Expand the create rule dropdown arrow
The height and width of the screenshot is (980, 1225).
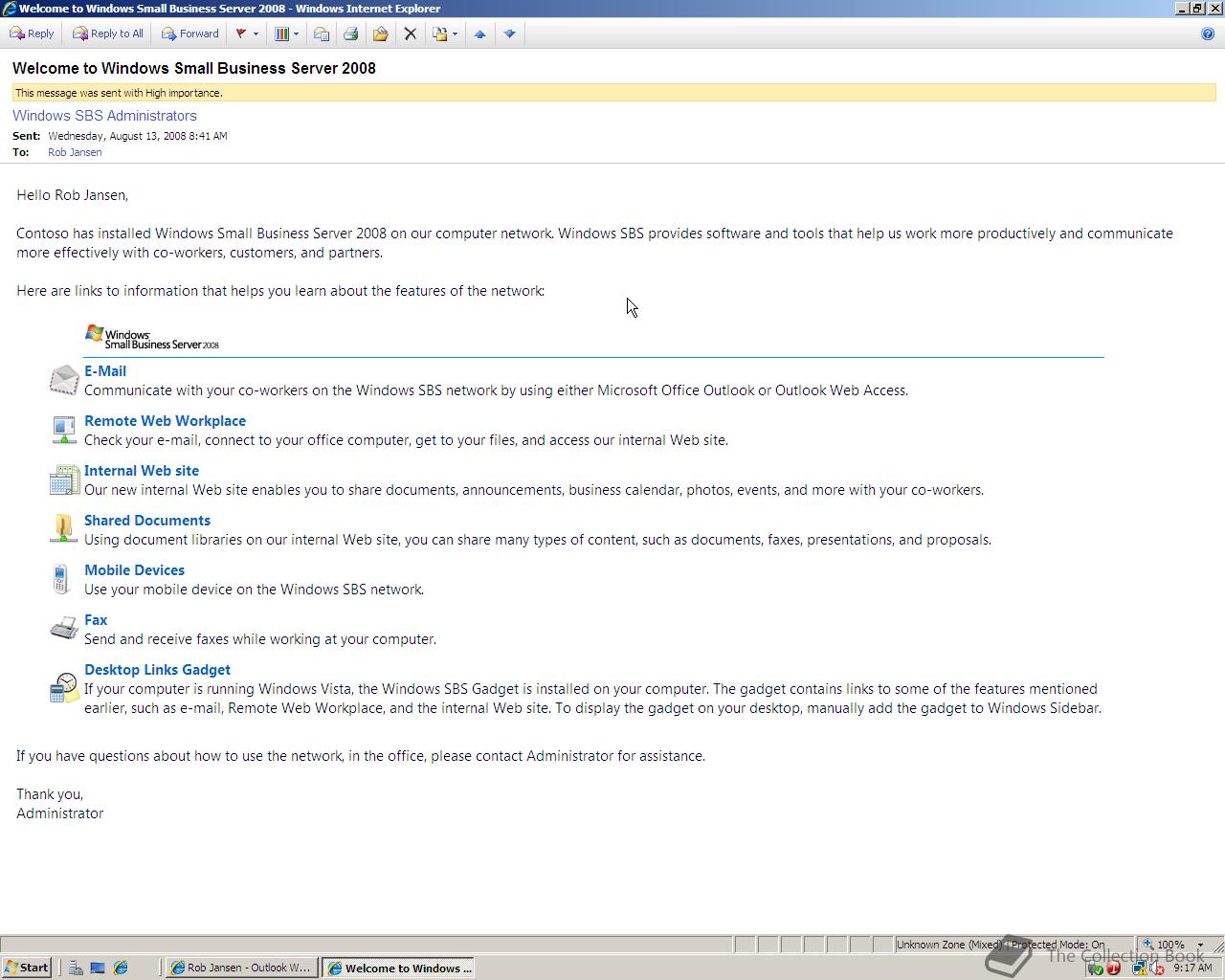[455, 33]
